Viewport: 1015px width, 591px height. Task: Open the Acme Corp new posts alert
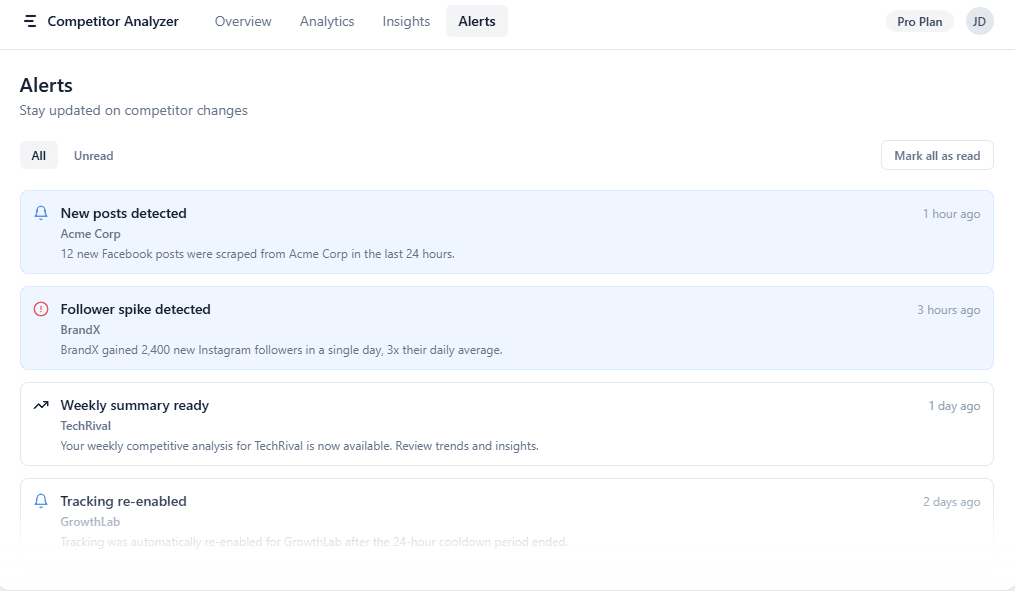click(x=506, y=232)
